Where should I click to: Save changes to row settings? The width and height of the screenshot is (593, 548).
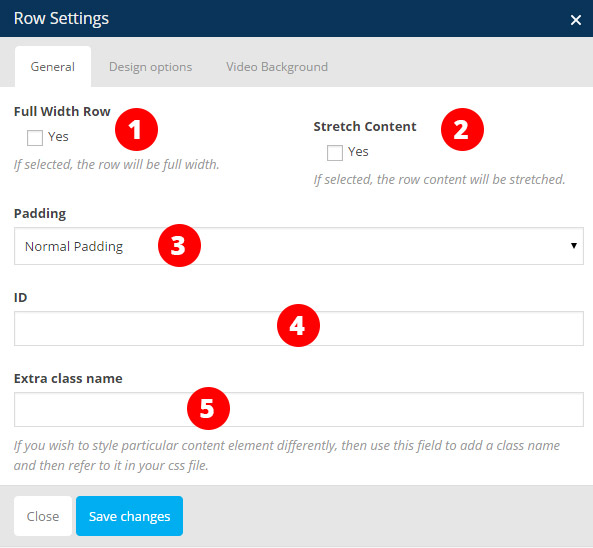[129, 516]
